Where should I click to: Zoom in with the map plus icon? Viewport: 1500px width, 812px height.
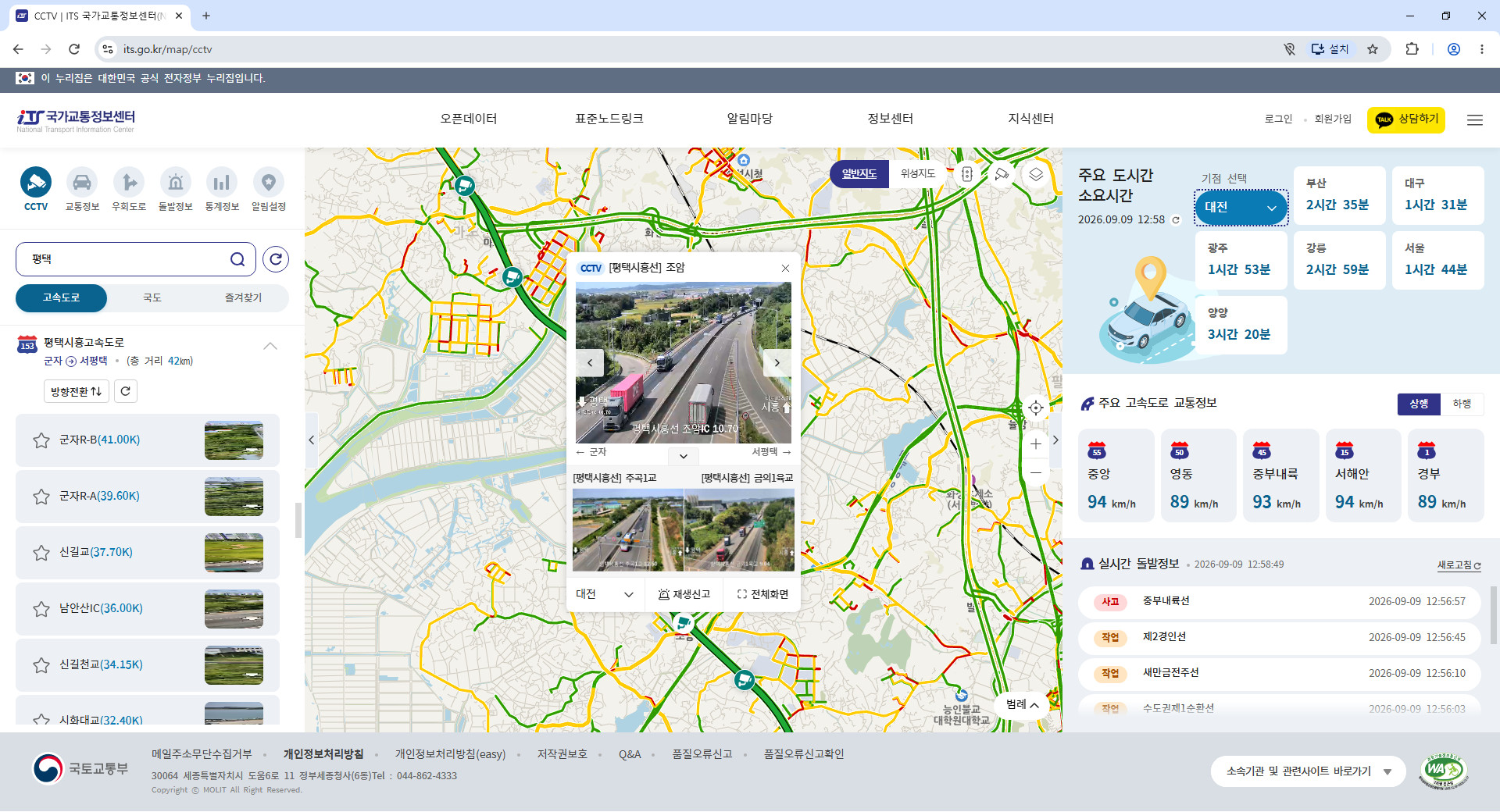coord(1036,444)
